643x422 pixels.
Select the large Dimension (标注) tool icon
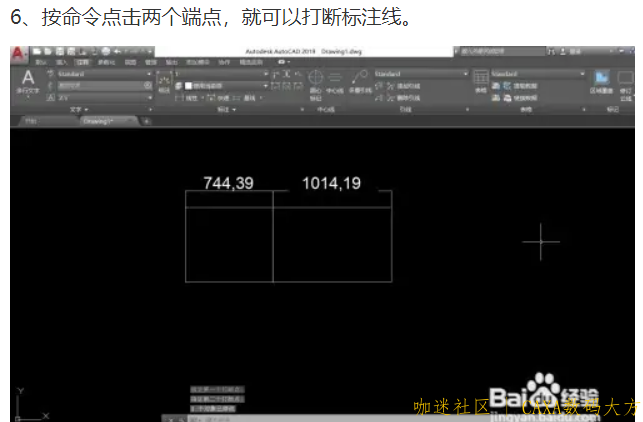(x=164, y=82)
